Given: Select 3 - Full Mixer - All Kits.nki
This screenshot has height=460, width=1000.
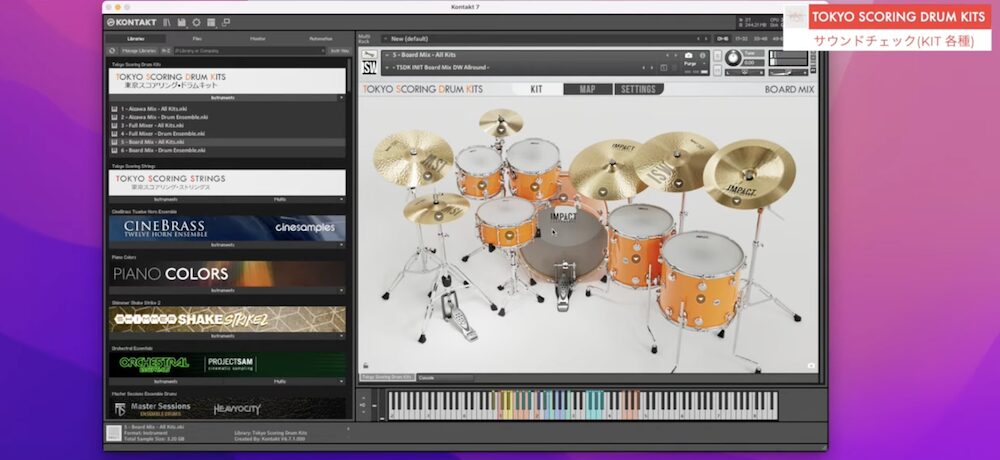Looking at the screenshot, I should pyautogui.click(x=152, y=126).
